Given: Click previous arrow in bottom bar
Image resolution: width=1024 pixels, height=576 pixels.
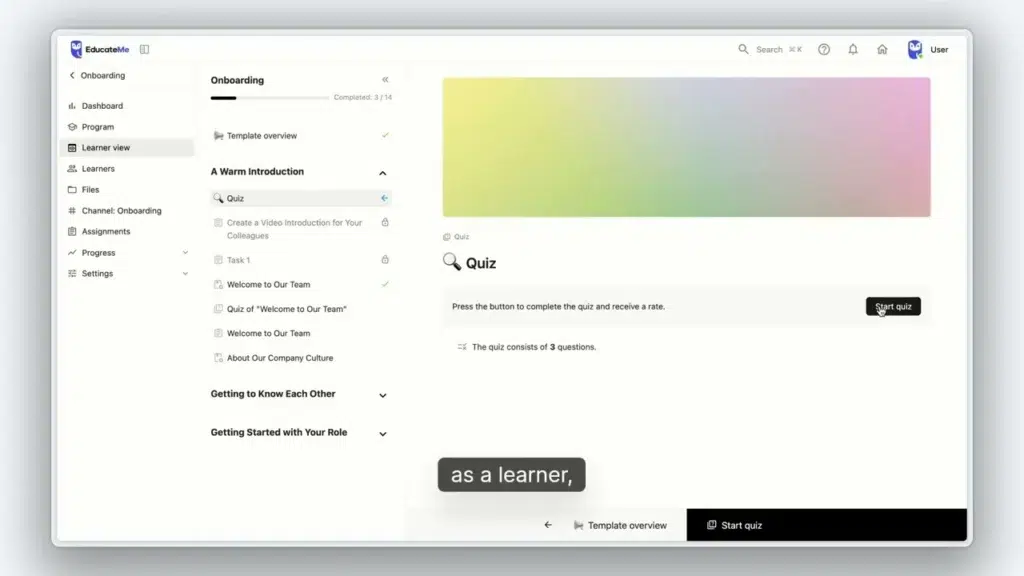Looking at the screenshot, I should coord(548,525).
